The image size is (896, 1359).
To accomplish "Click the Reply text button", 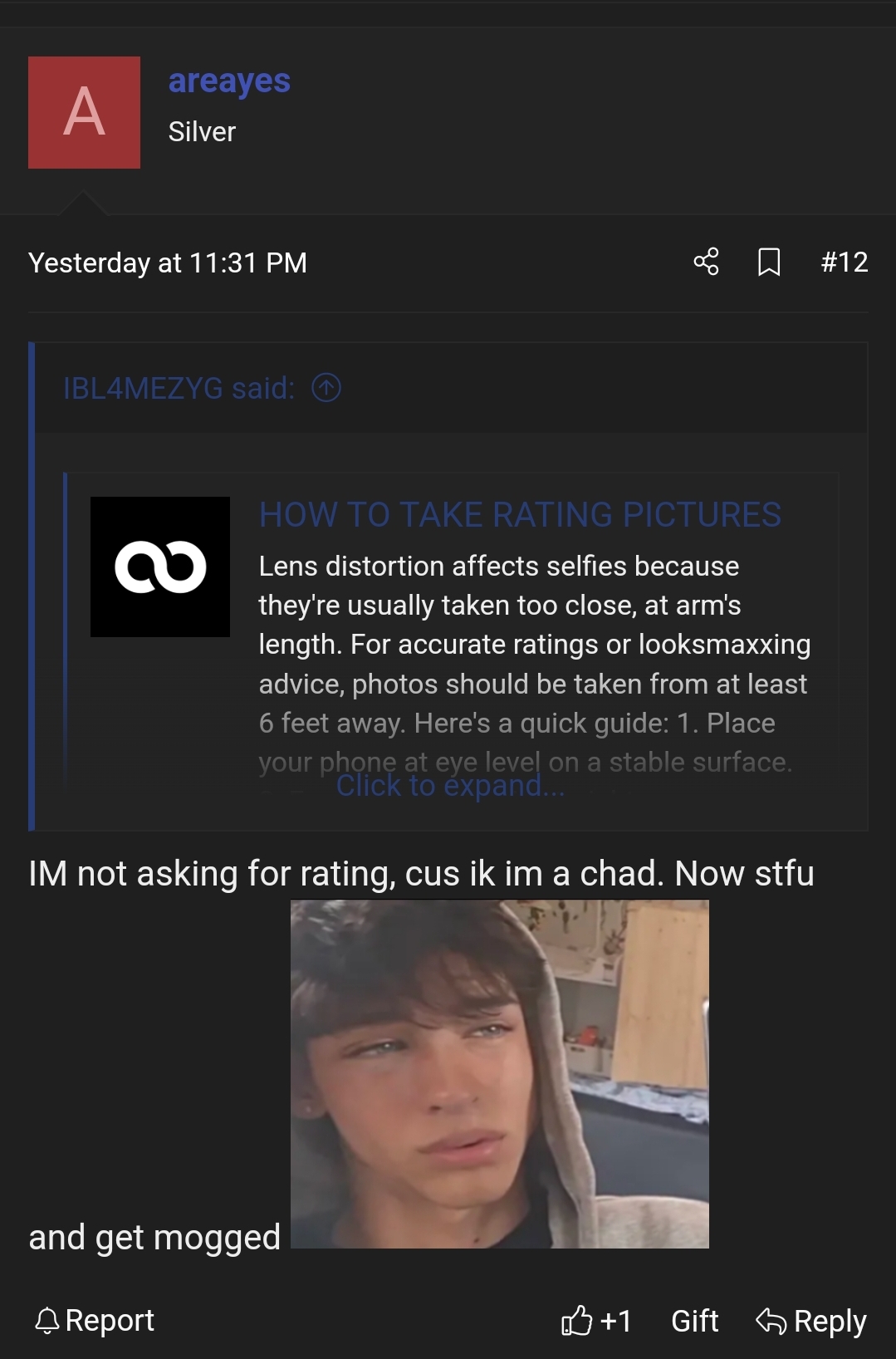I will tap(830, 1320).
